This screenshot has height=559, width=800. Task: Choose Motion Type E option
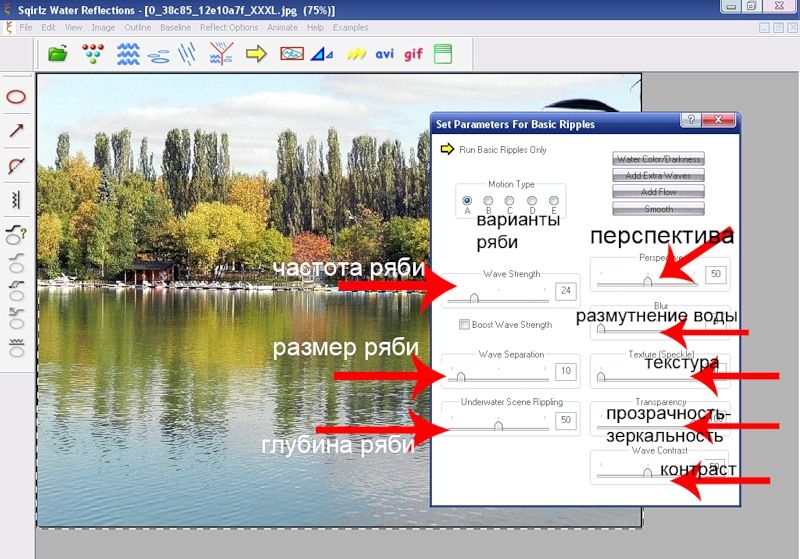[553, 200]
